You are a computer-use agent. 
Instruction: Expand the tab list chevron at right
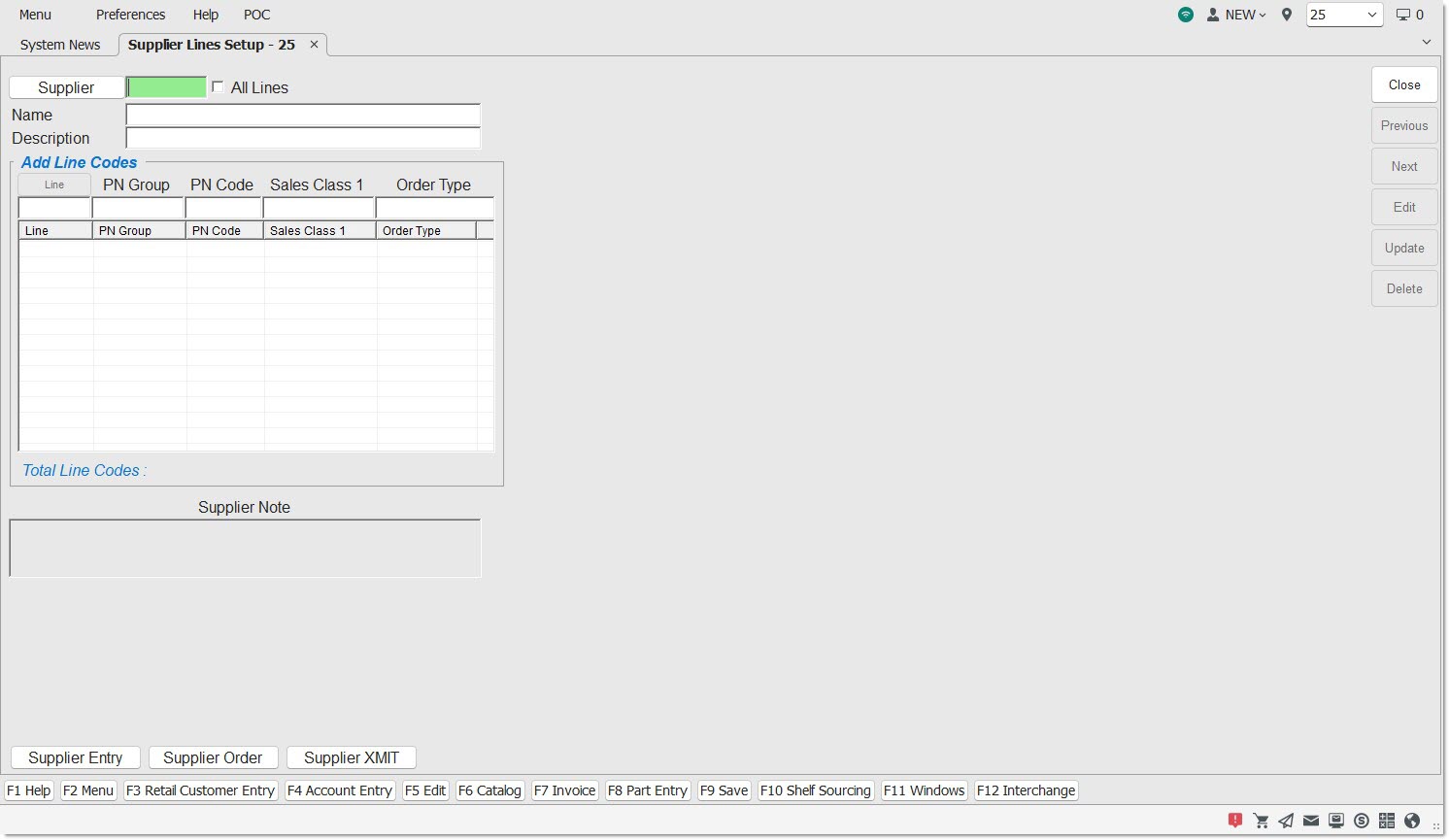tap(1427, 42)
